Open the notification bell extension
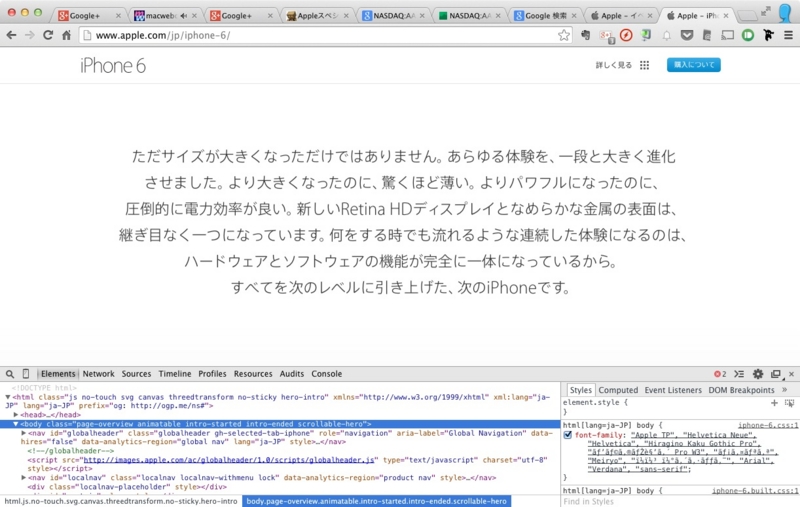The width and height of the screenshot is (800, 507). [x=666, y=35]
